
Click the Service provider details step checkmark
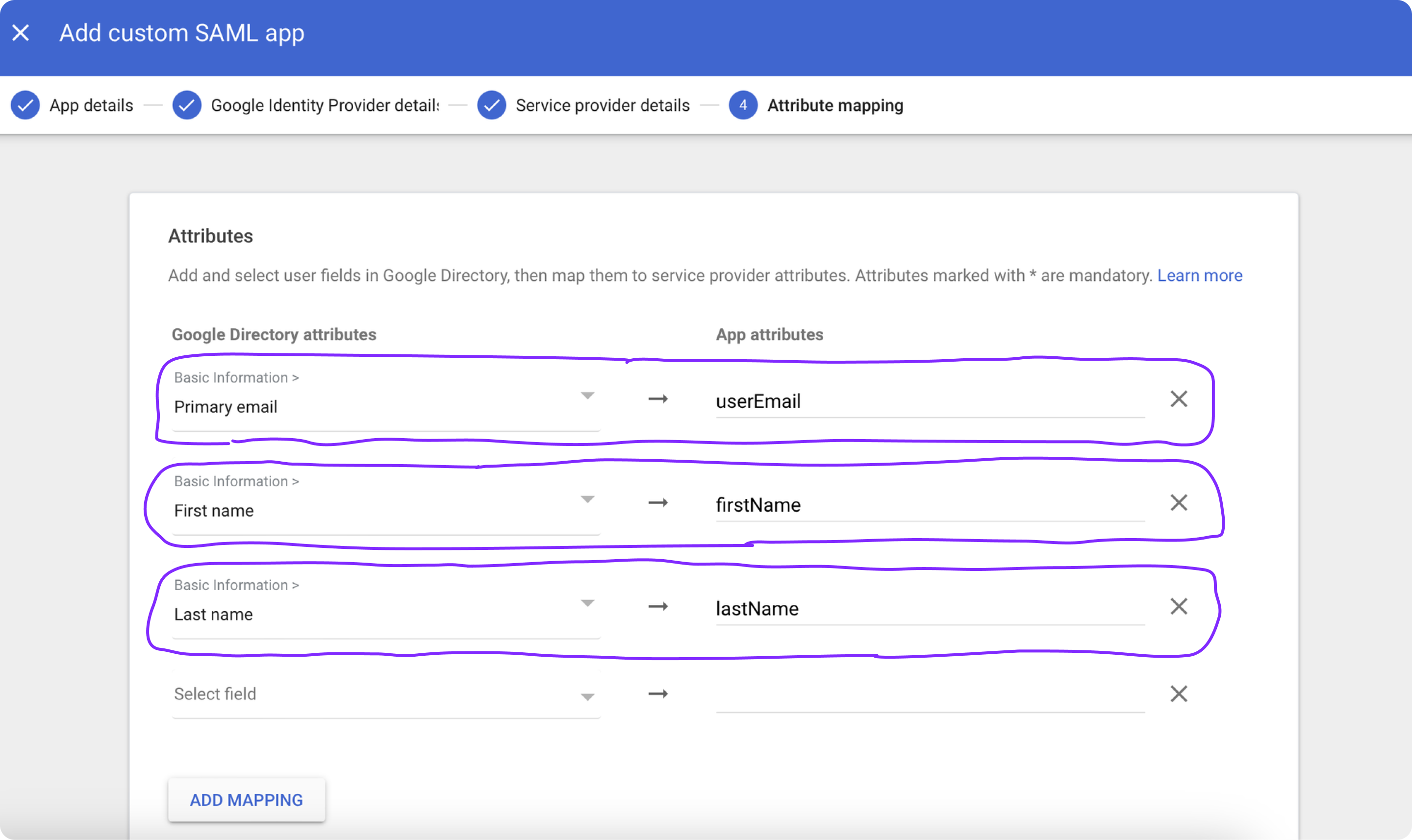tap(491, 105)
